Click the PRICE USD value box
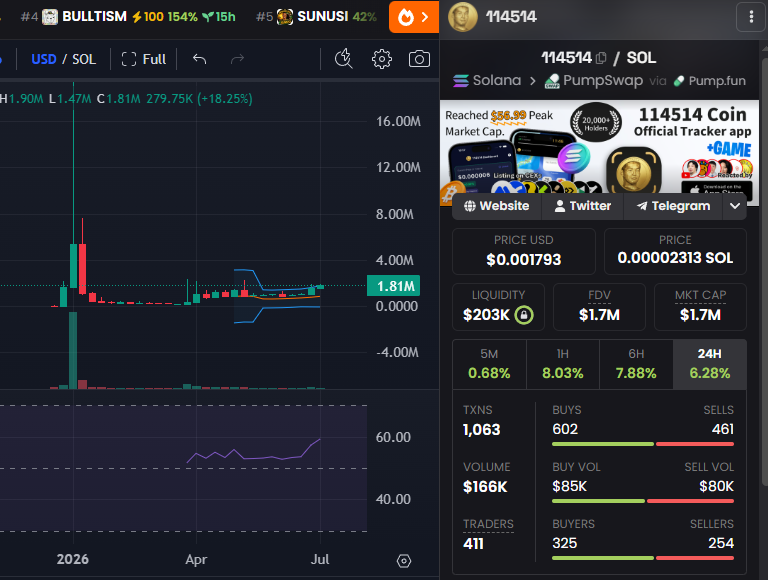Viewport: 768px width, 580px height. click(x=524, y=251)
